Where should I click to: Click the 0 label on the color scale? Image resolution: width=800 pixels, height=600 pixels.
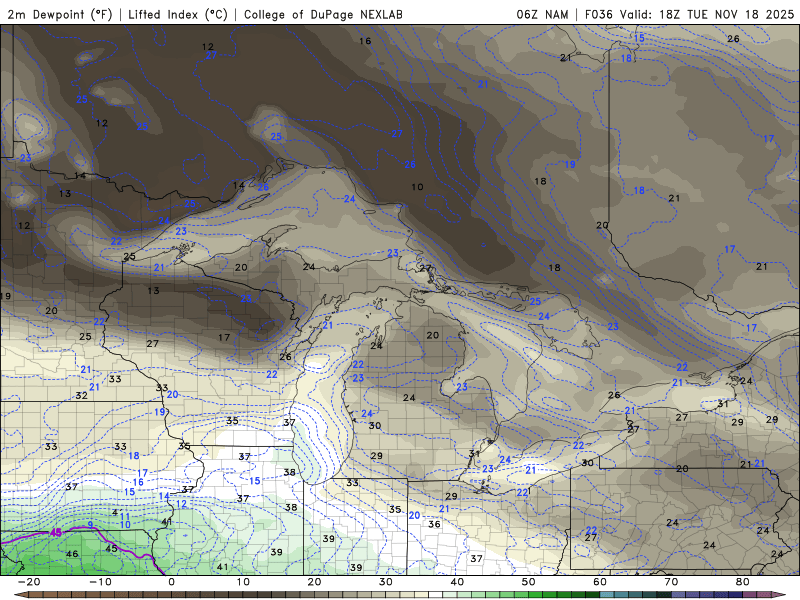pyautogui.click(x=171, y=582)
